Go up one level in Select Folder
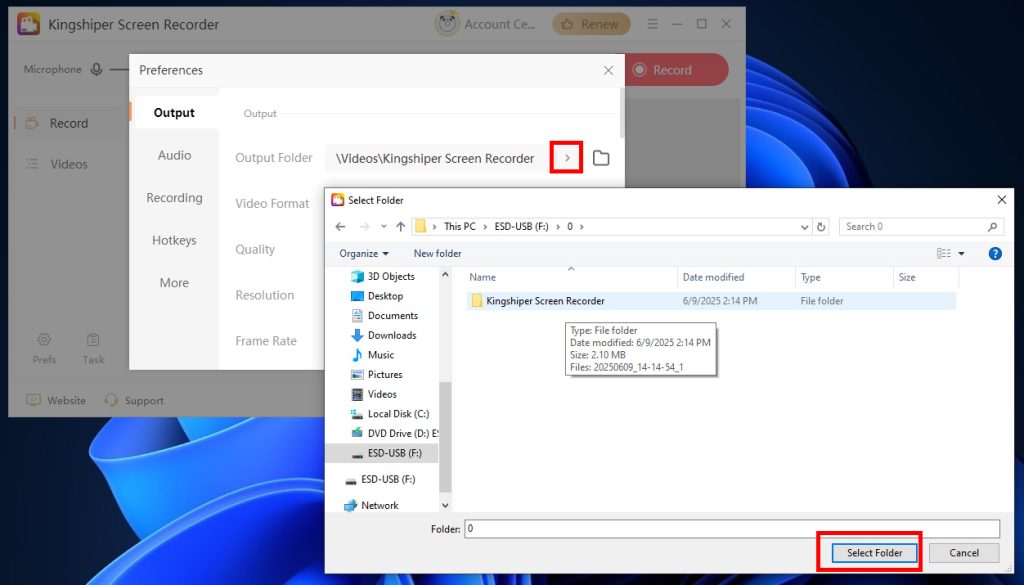Screen dimensions: 1024x585 pos(400,227)
